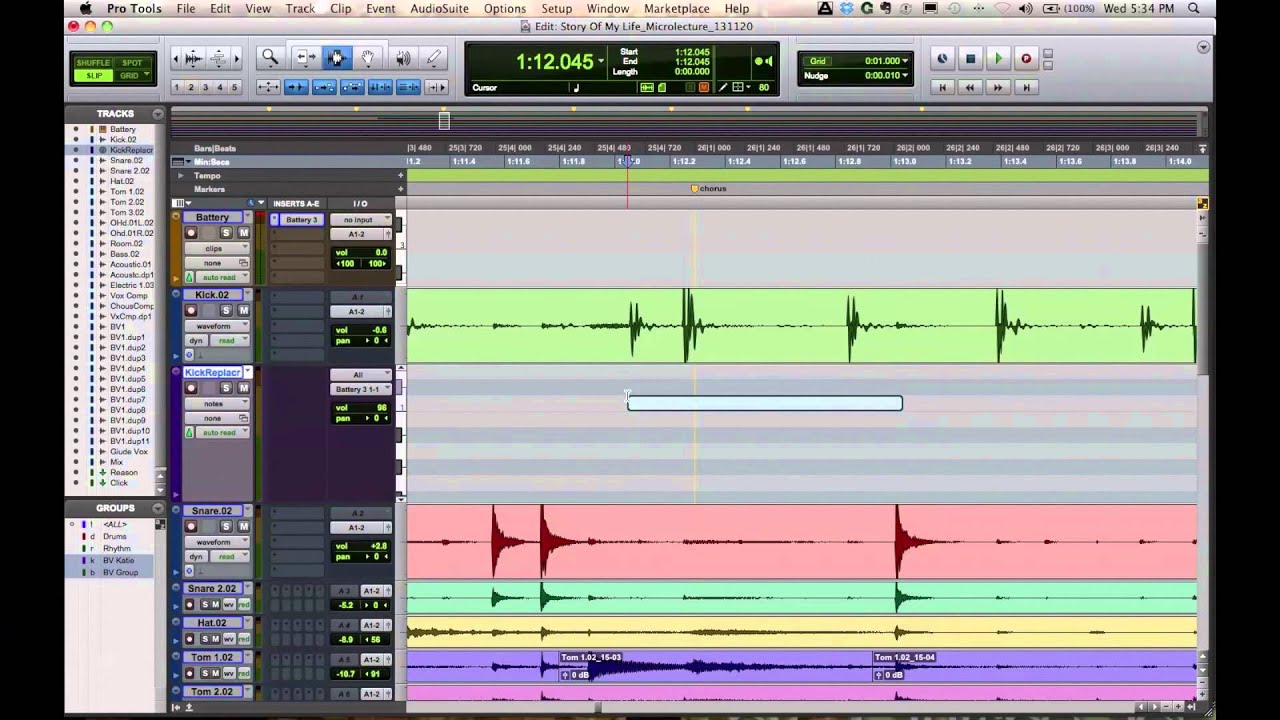Select the Grabber hand tool
The width and height of the screenshot is (1280, 720).
[367, 58]
